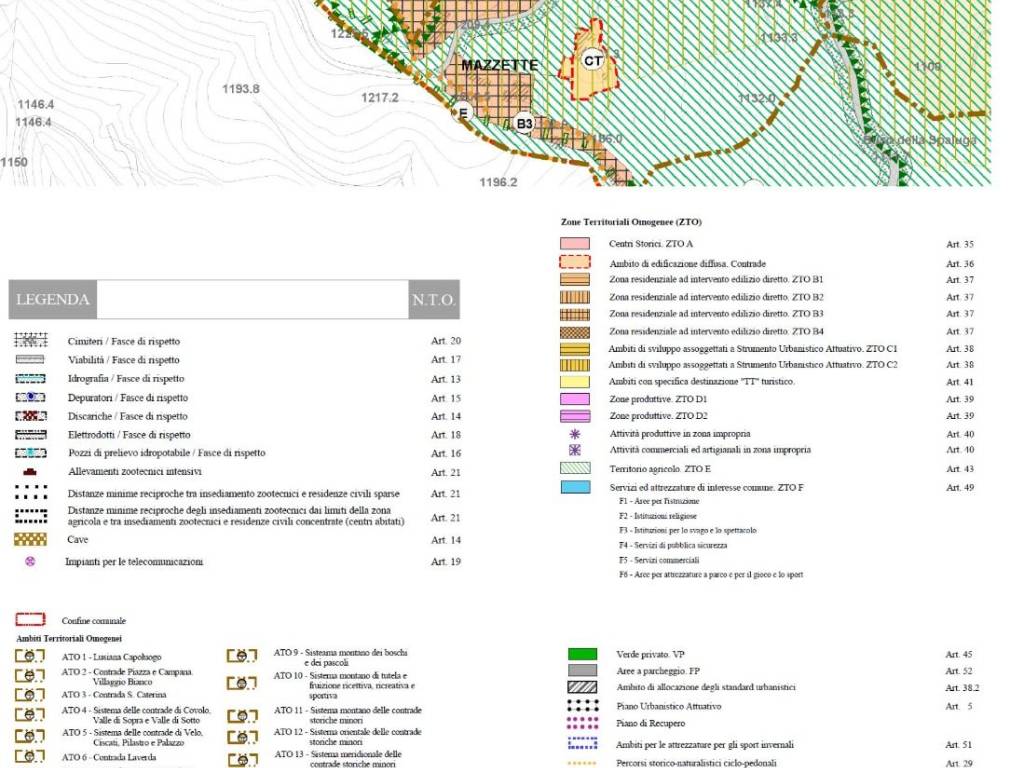This screenshot has width=1024, height=768.
Task: Pick the yellow "TT" turistico swatch
Action: 575,382
